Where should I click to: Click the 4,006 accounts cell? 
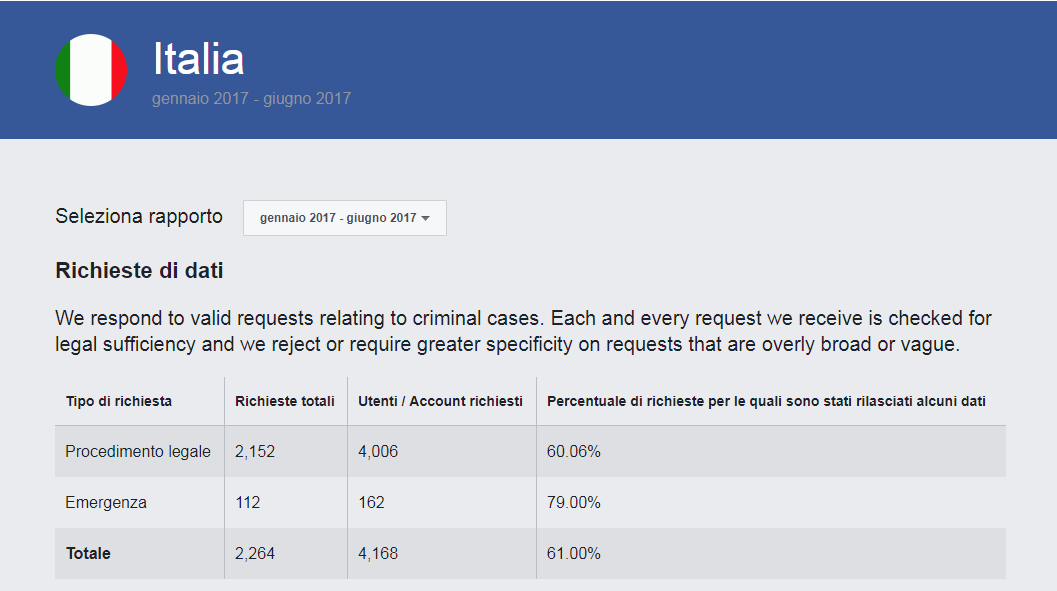tap(378, 452)
